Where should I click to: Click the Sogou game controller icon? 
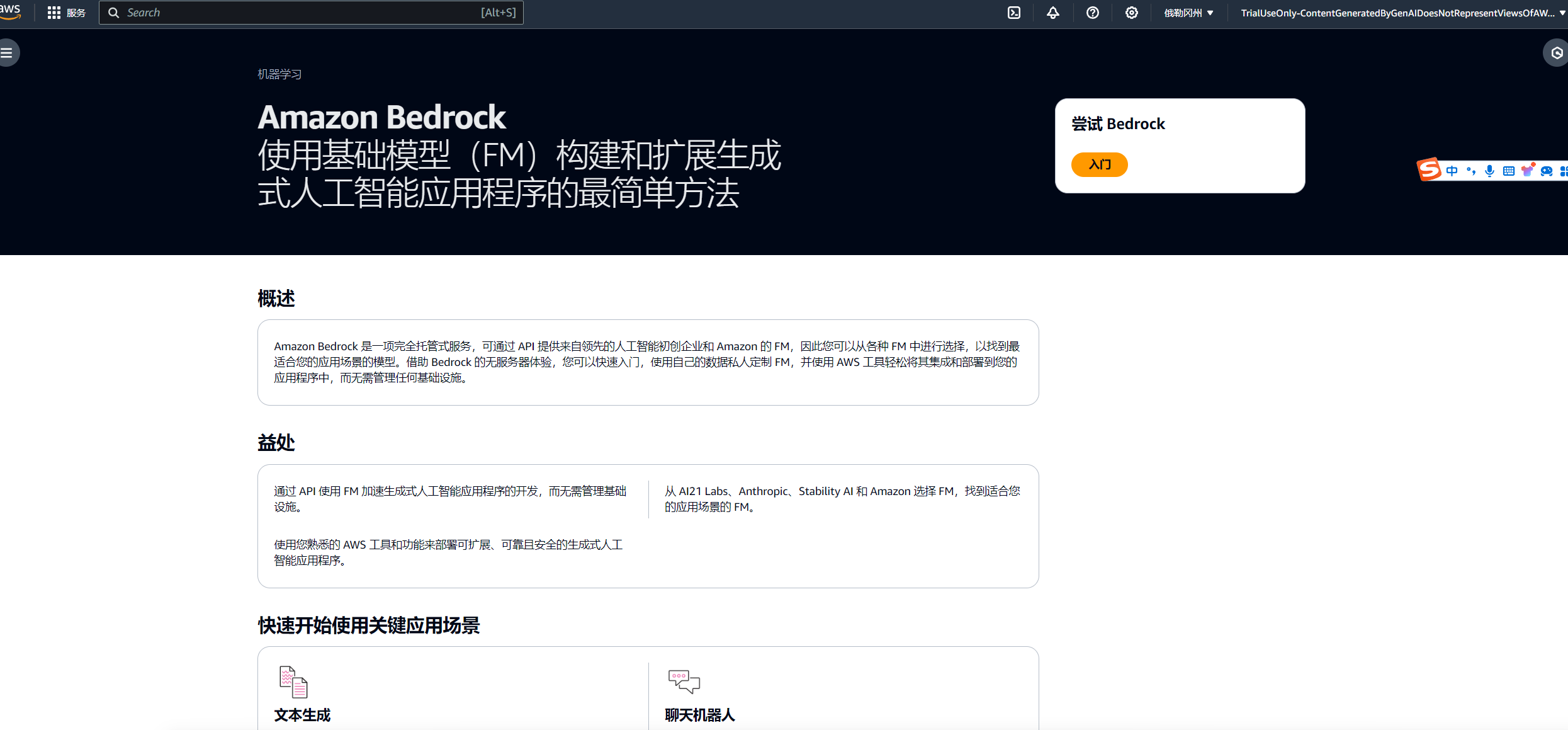pyautogui.click(x=1547, y=171)
